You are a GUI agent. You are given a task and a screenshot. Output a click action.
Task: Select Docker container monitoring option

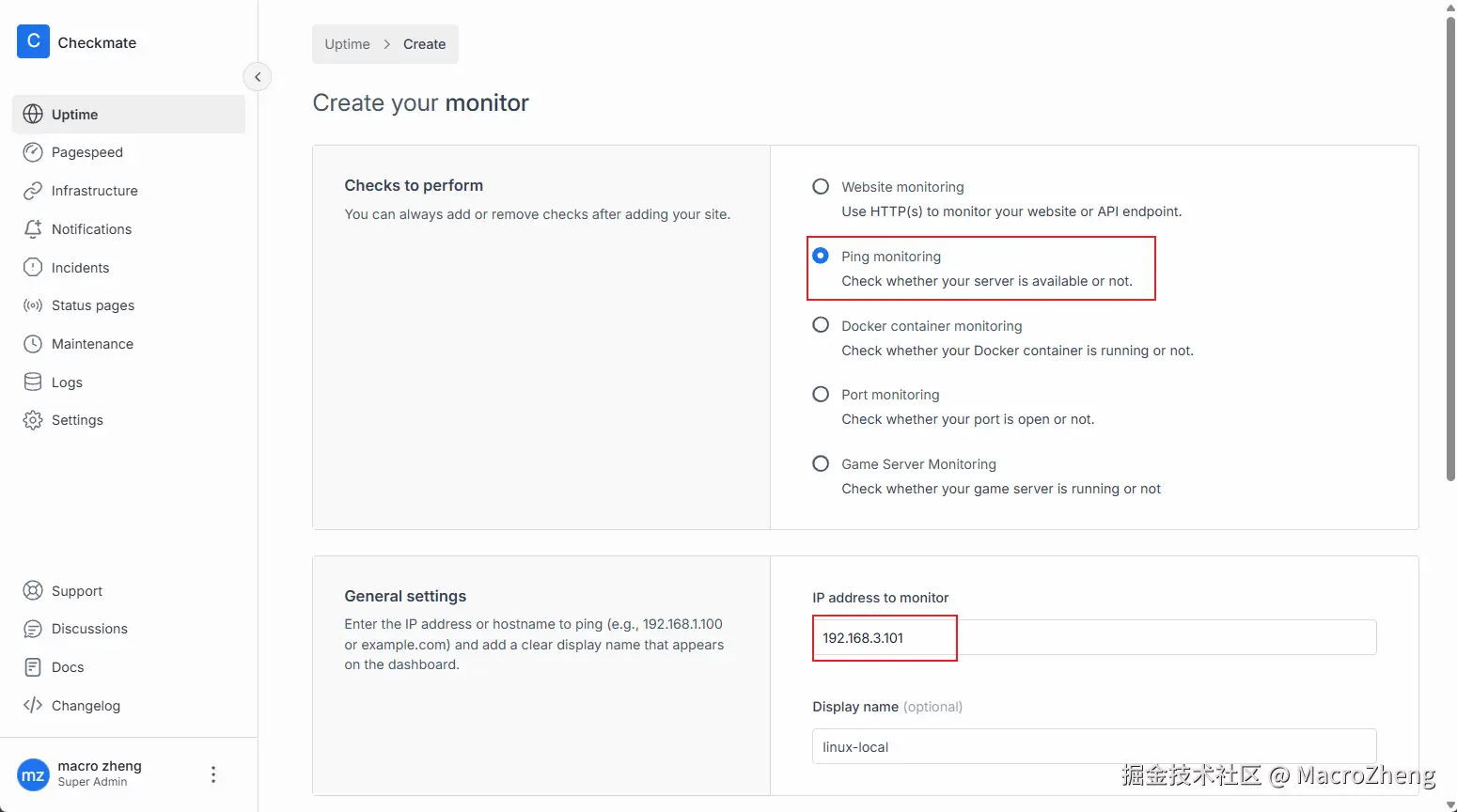pos(821,325)
